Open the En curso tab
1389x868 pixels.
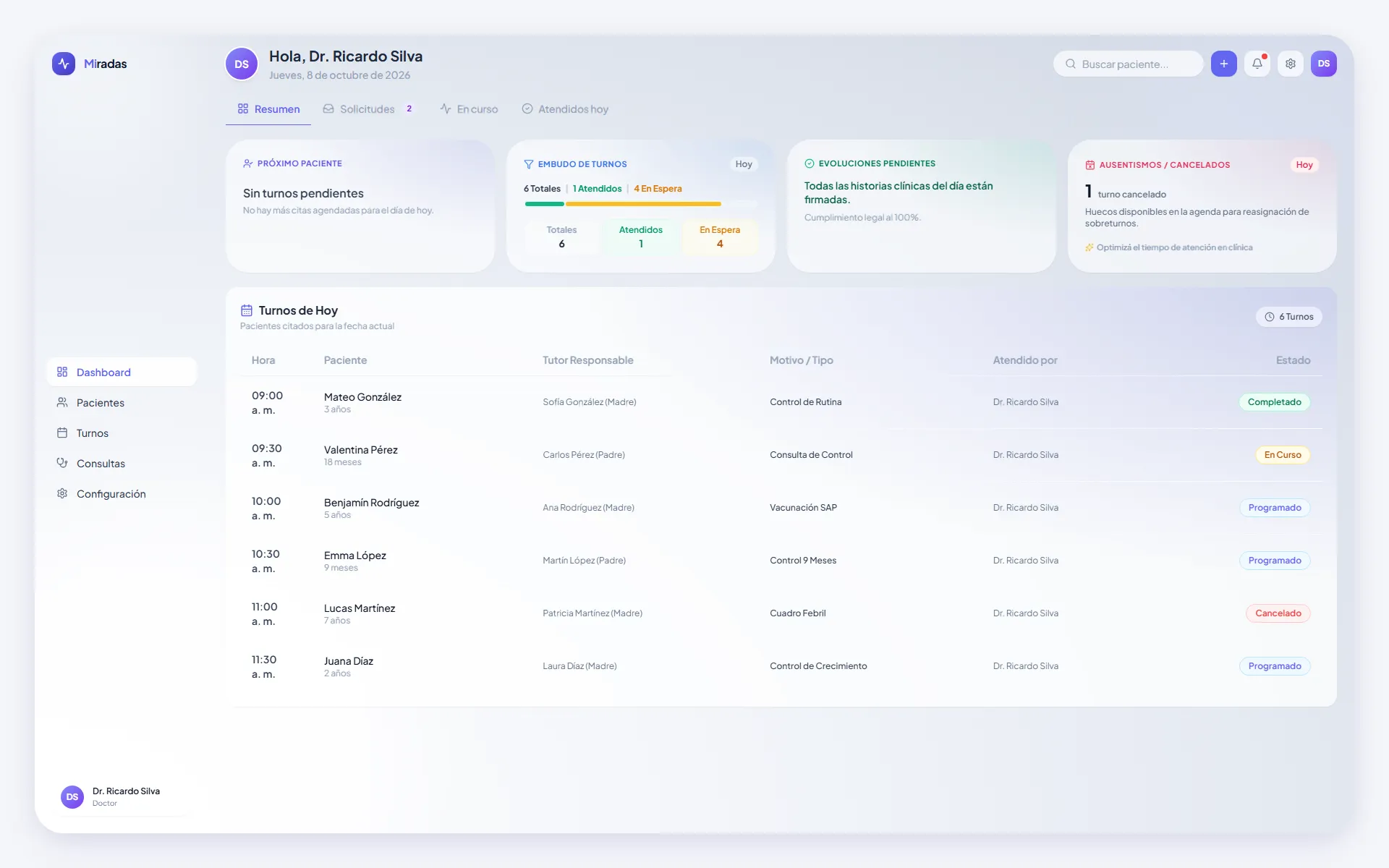[x=469, y=109]
